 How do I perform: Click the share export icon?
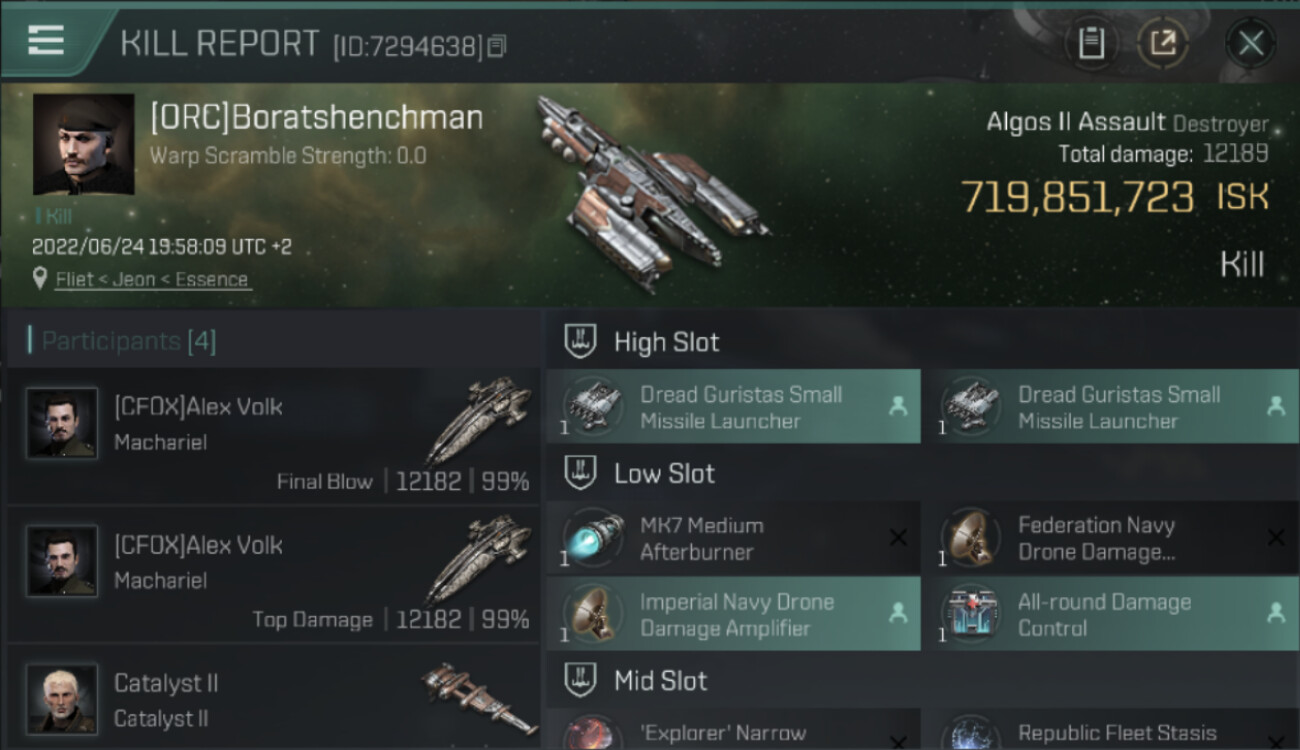point(1163,43)
